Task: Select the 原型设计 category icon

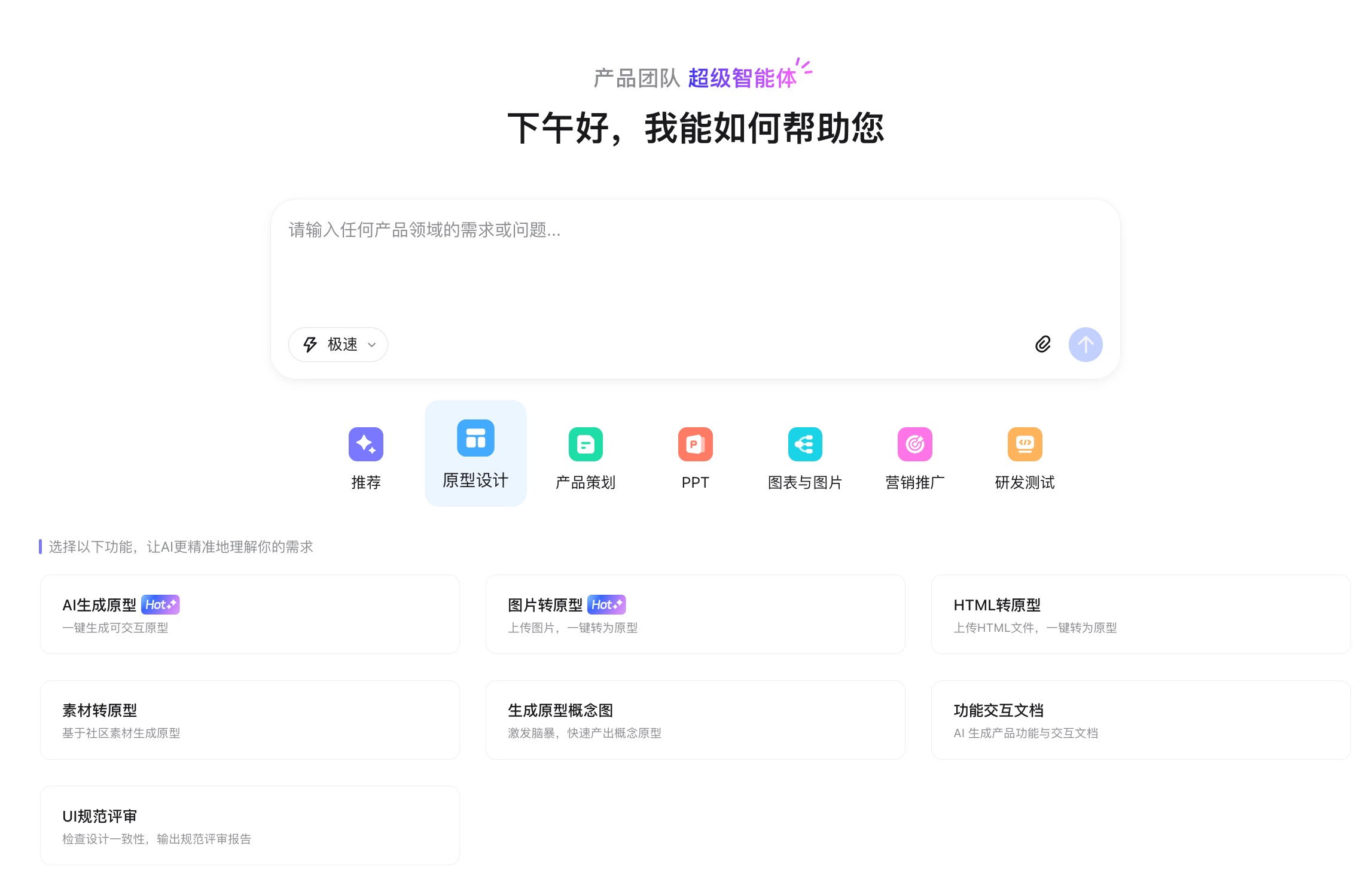Action: click(x=475, y=438)
